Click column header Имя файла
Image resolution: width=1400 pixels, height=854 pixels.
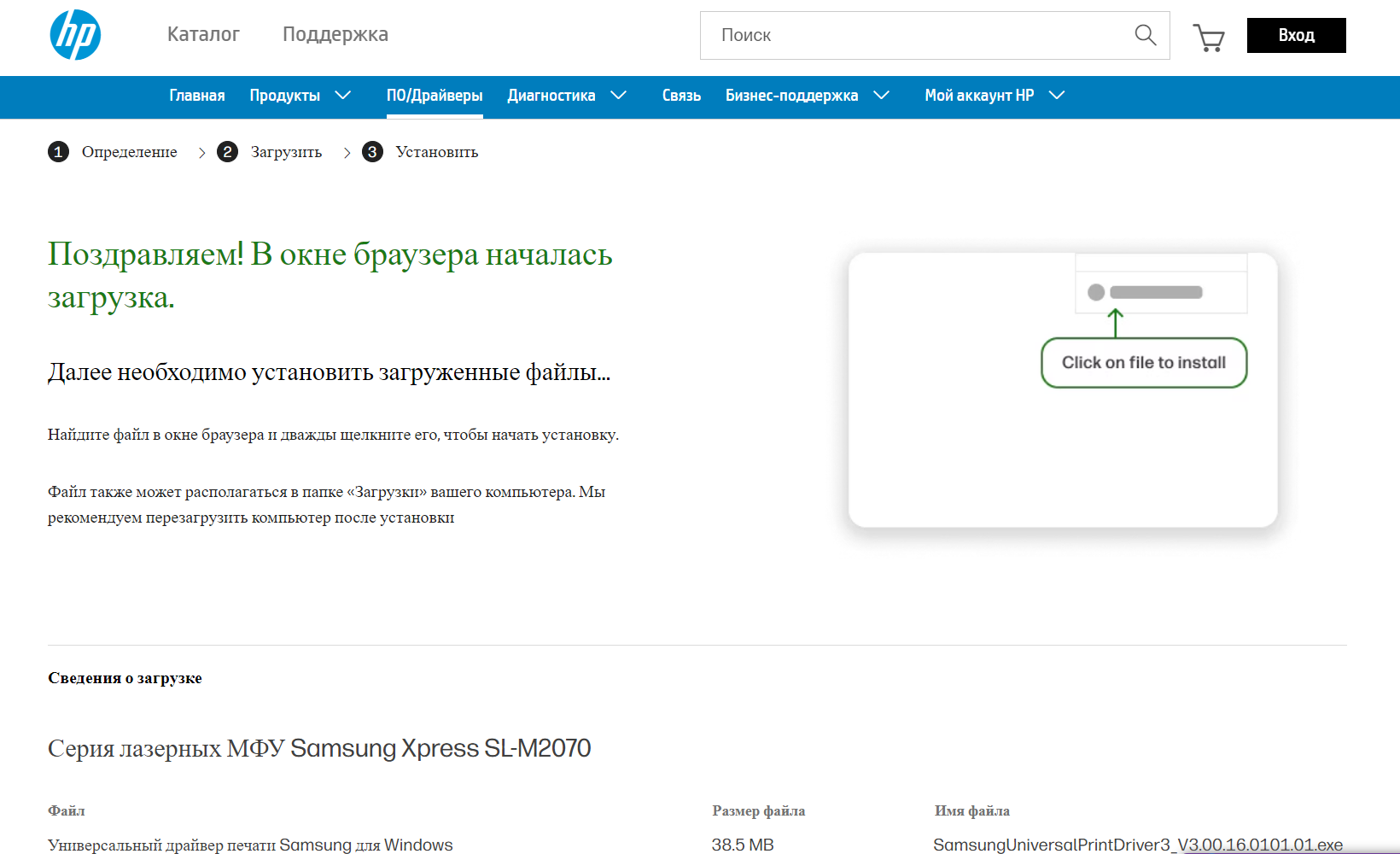pos(972,810)
